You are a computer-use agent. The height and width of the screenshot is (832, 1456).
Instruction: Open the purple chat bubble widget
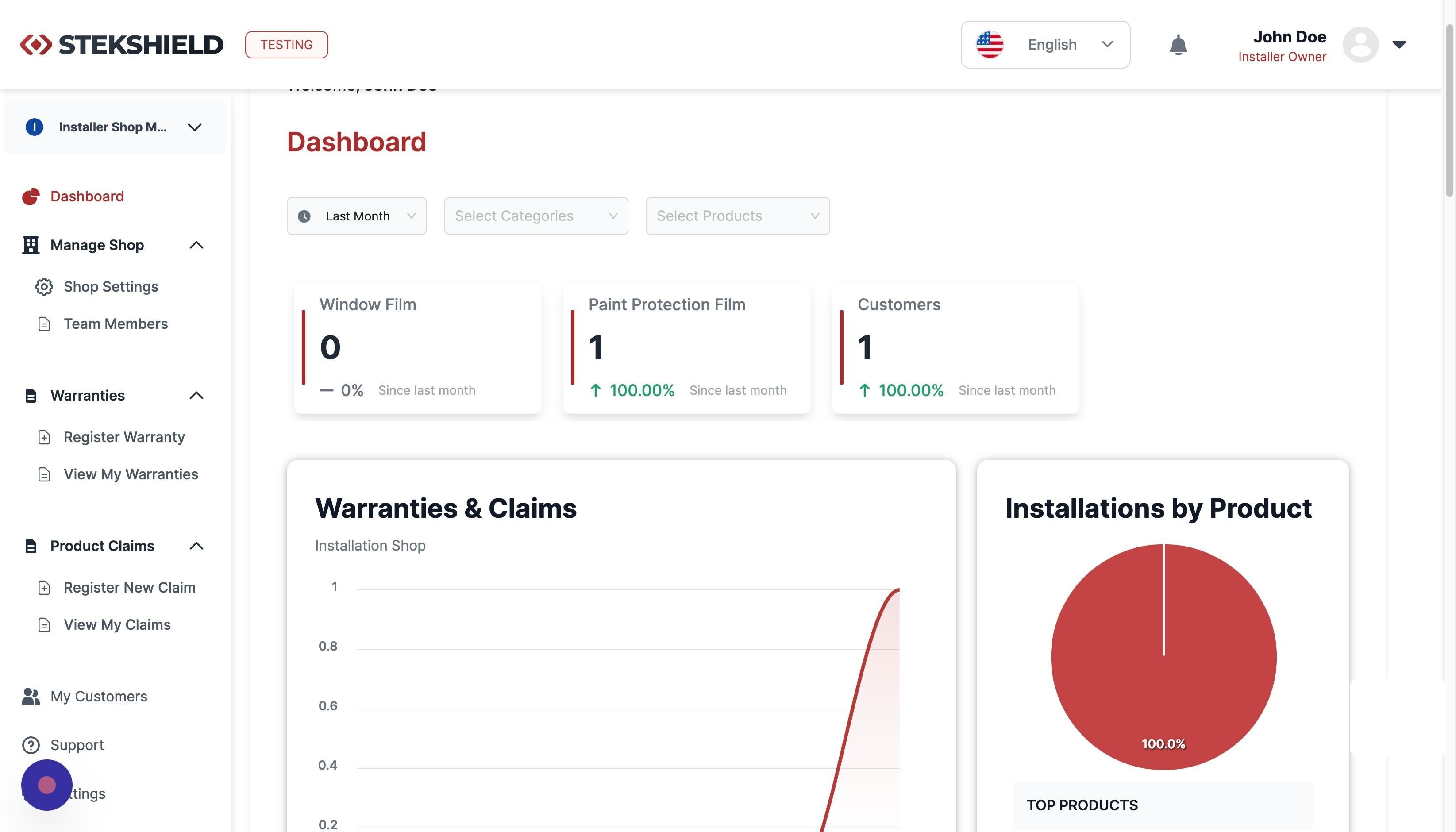click(x=47, y=785)
